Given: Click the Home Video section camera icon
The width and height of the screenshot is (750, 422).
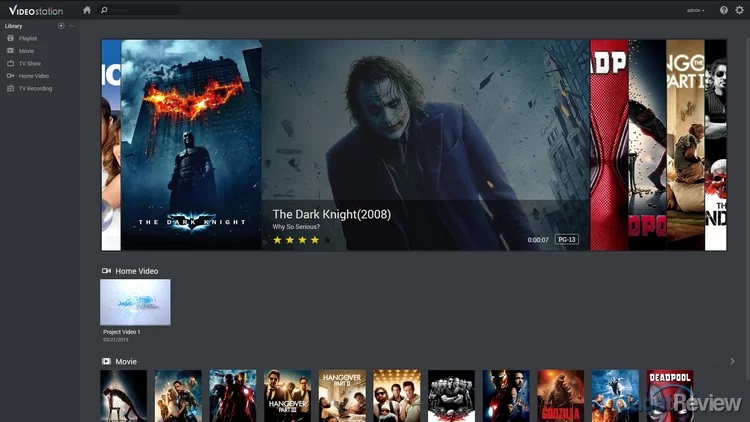Looking at the screenshot, I should 106,271.
